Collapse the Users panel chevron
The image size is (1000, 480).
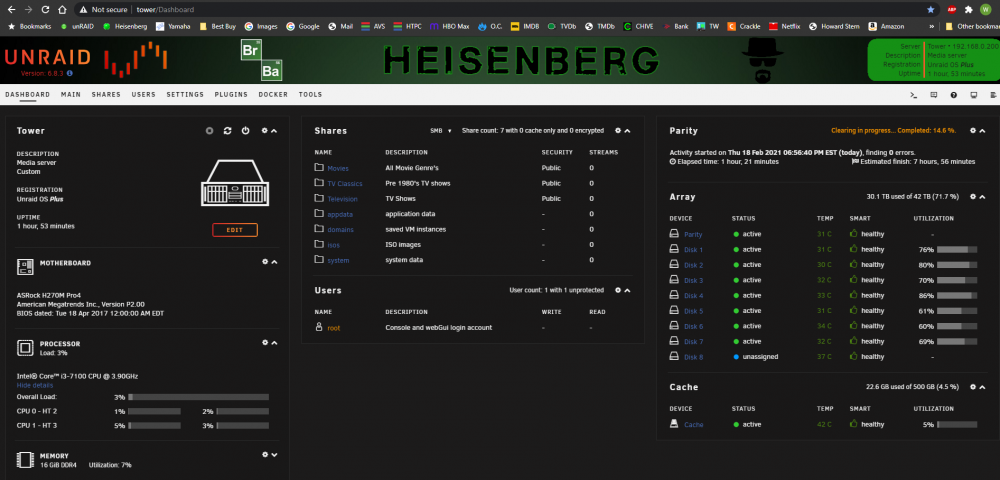(x=627, y=290)
